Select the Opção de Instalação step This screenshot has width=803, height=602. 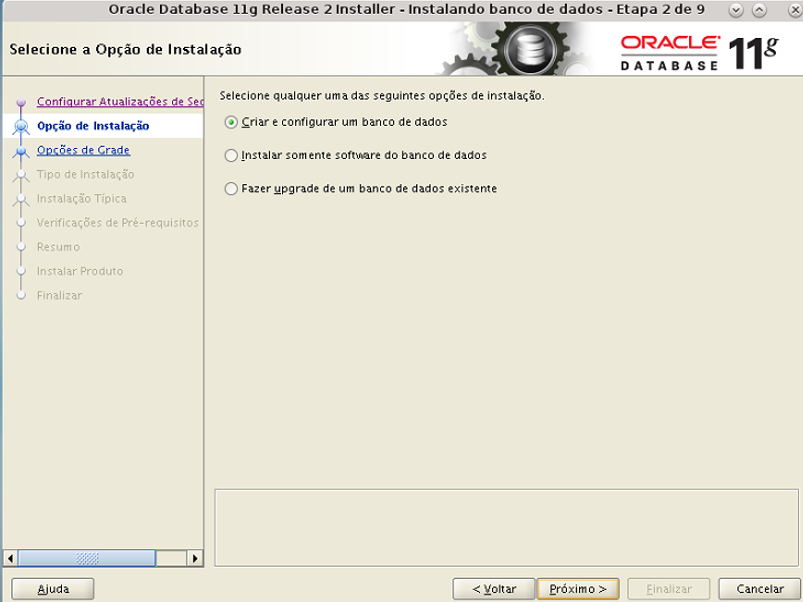pos(93,126)
